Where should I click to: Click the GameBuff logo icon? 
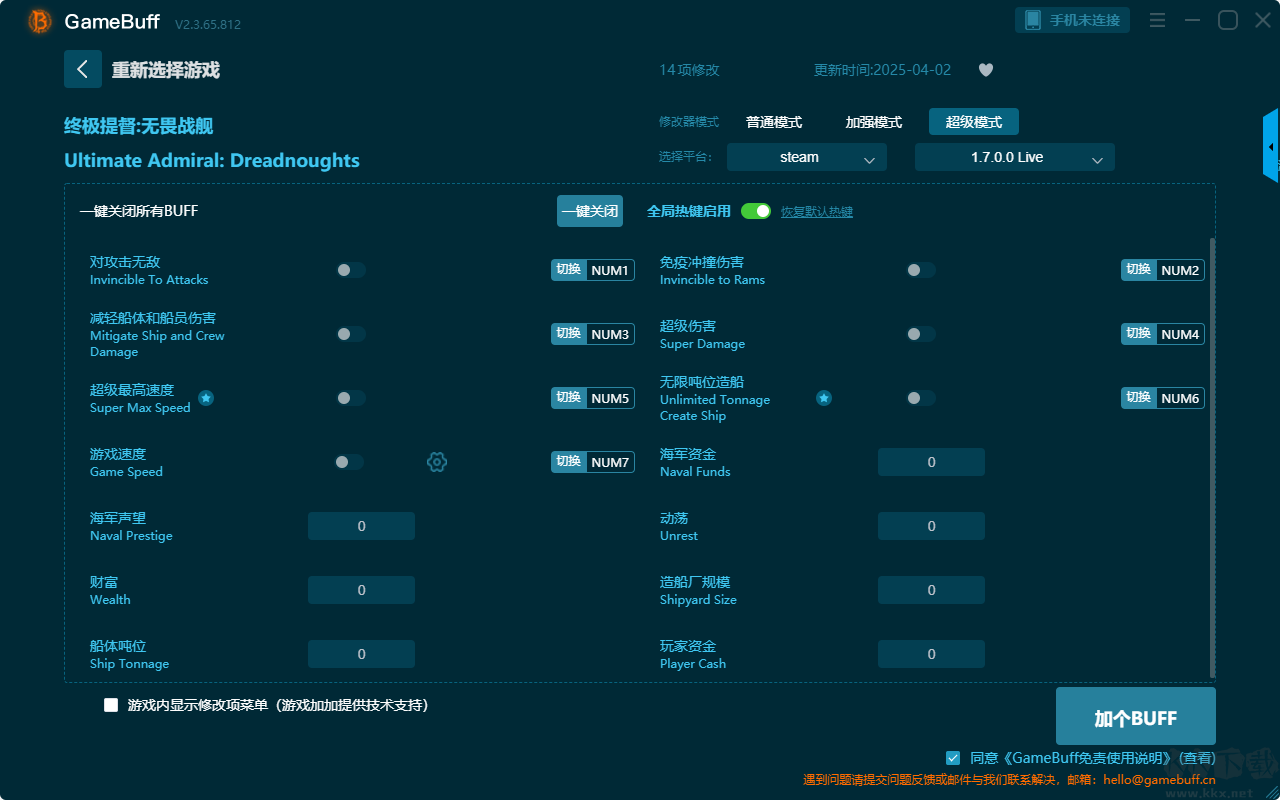[40, 21]
